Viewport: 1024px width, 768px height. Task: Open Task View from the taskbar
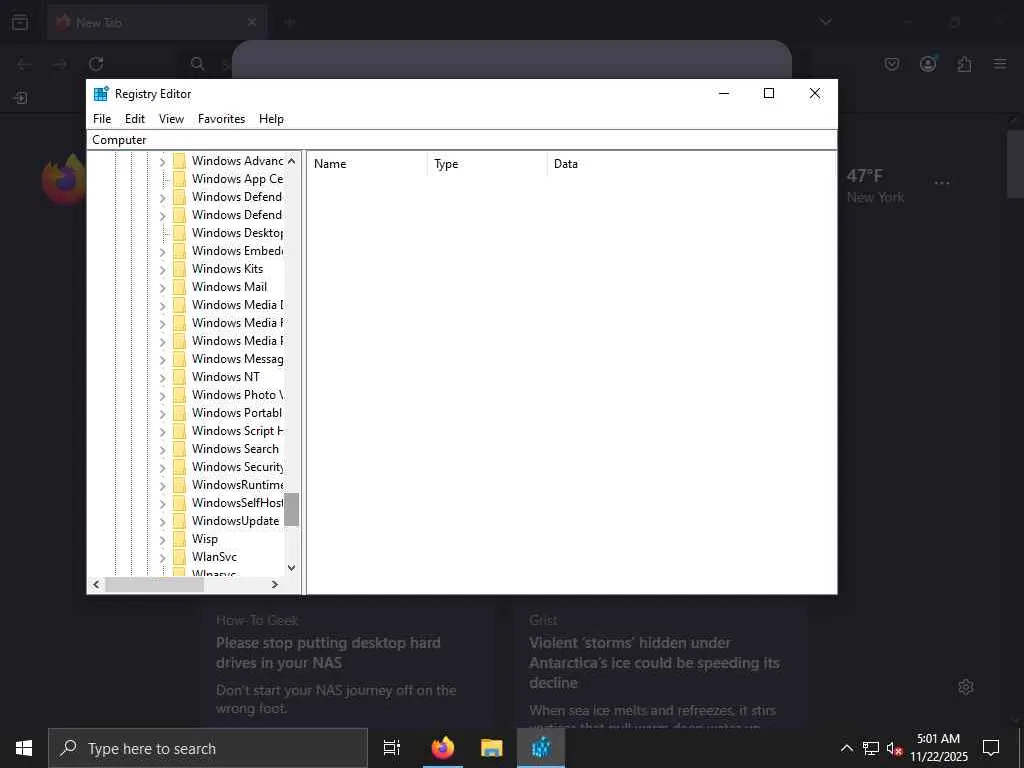(x=392, y=748)
